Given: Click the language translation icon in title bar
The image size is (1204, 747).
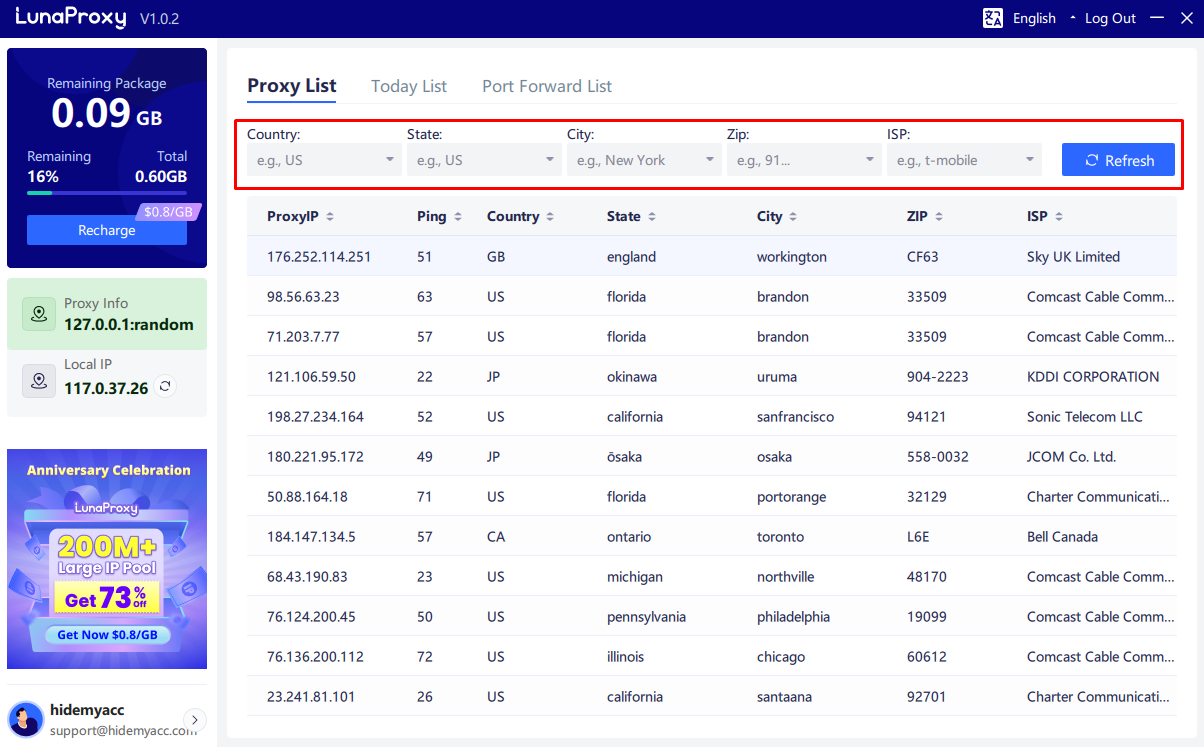Looking at the screenshot, I should tap(992, 18).
